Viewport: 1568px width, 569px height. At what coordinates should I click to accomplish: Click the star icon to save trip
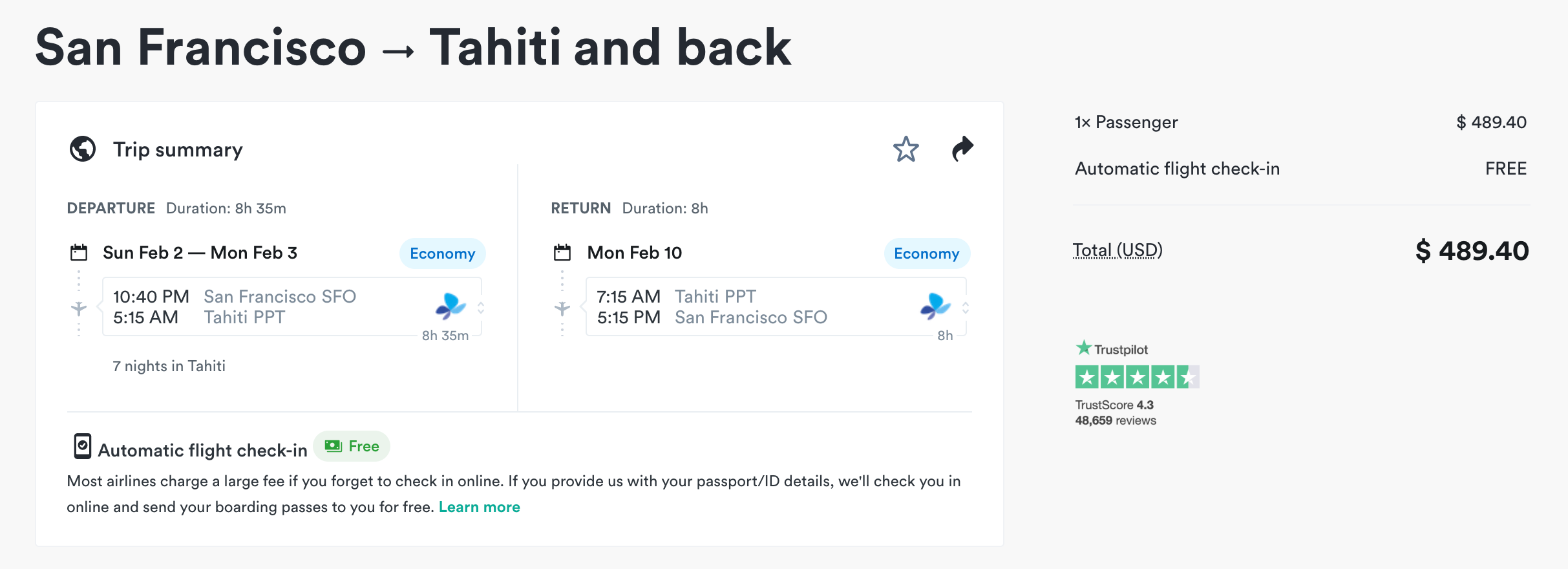(x=906, y=149)
